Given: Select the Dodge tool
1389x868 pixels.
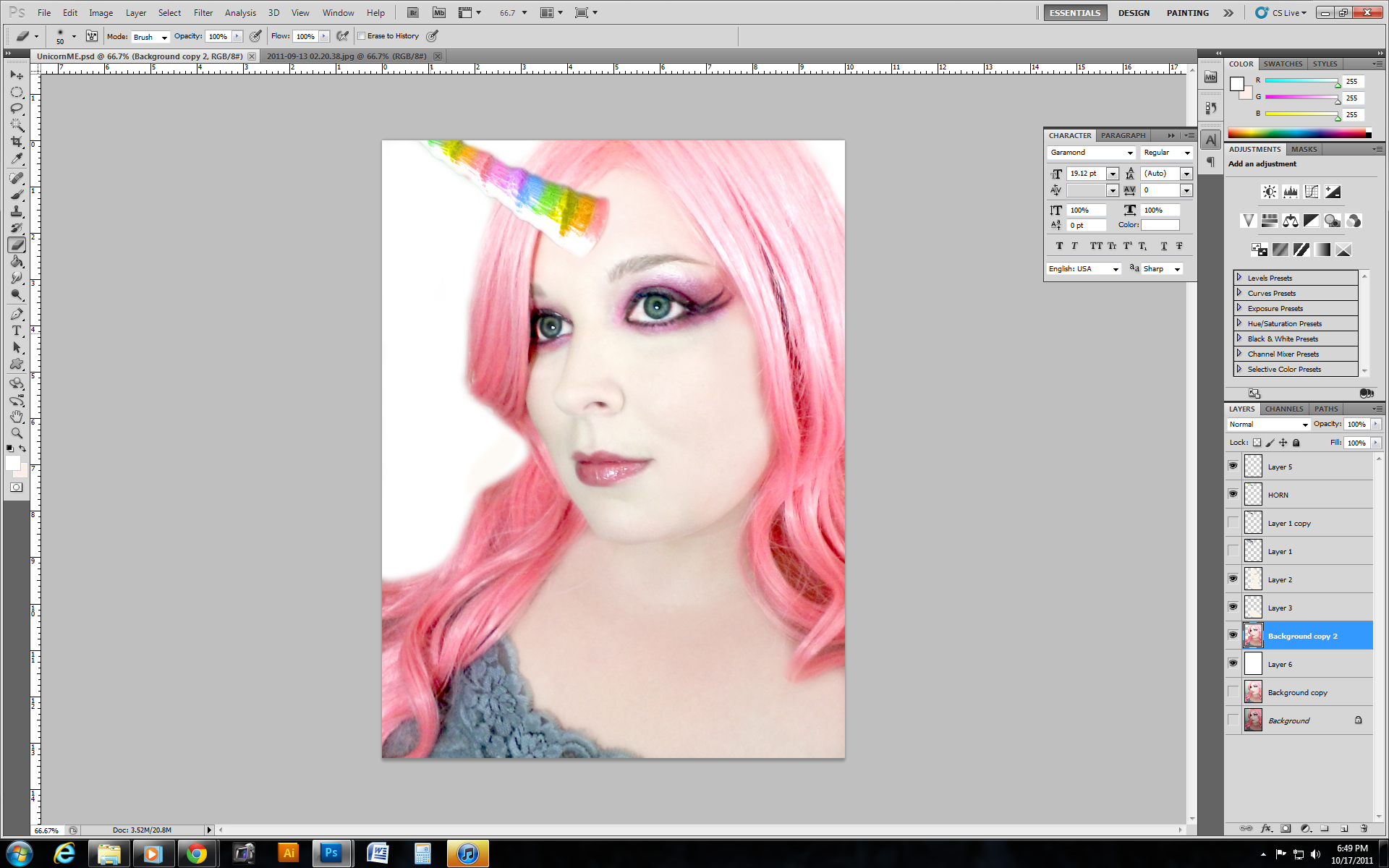Looking at the screenshot, I should [17, 294].
